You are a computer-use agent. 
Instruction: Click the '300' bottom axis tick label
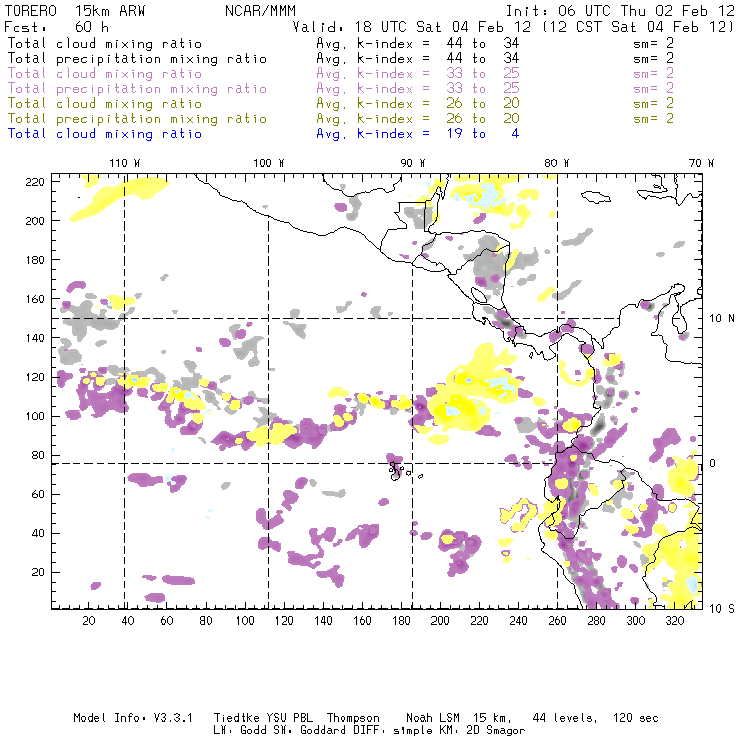click(x=636, y=621)
